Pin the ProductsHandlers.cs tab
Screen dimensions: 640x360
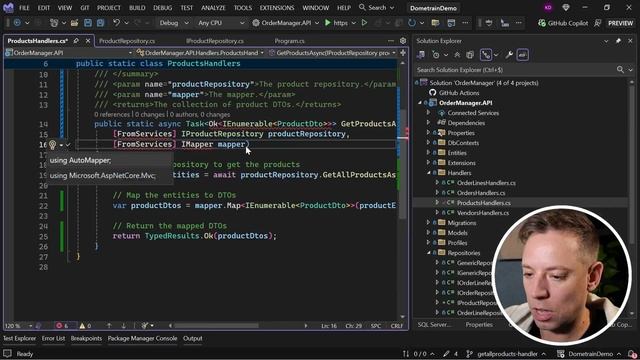pos(76,41)
